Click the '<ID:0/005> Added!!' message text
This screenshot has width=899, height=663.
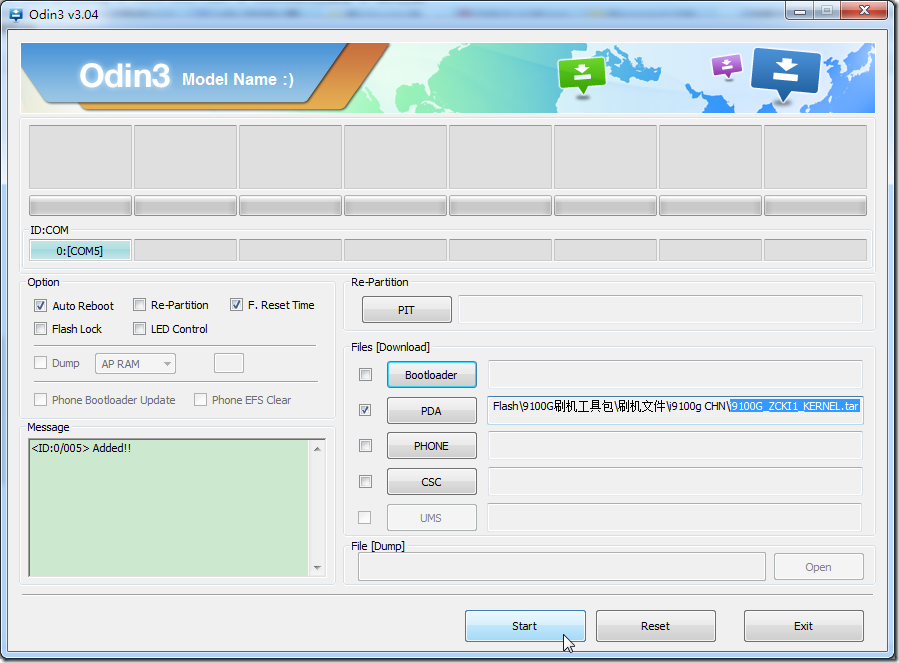click(x=81, y=448)
